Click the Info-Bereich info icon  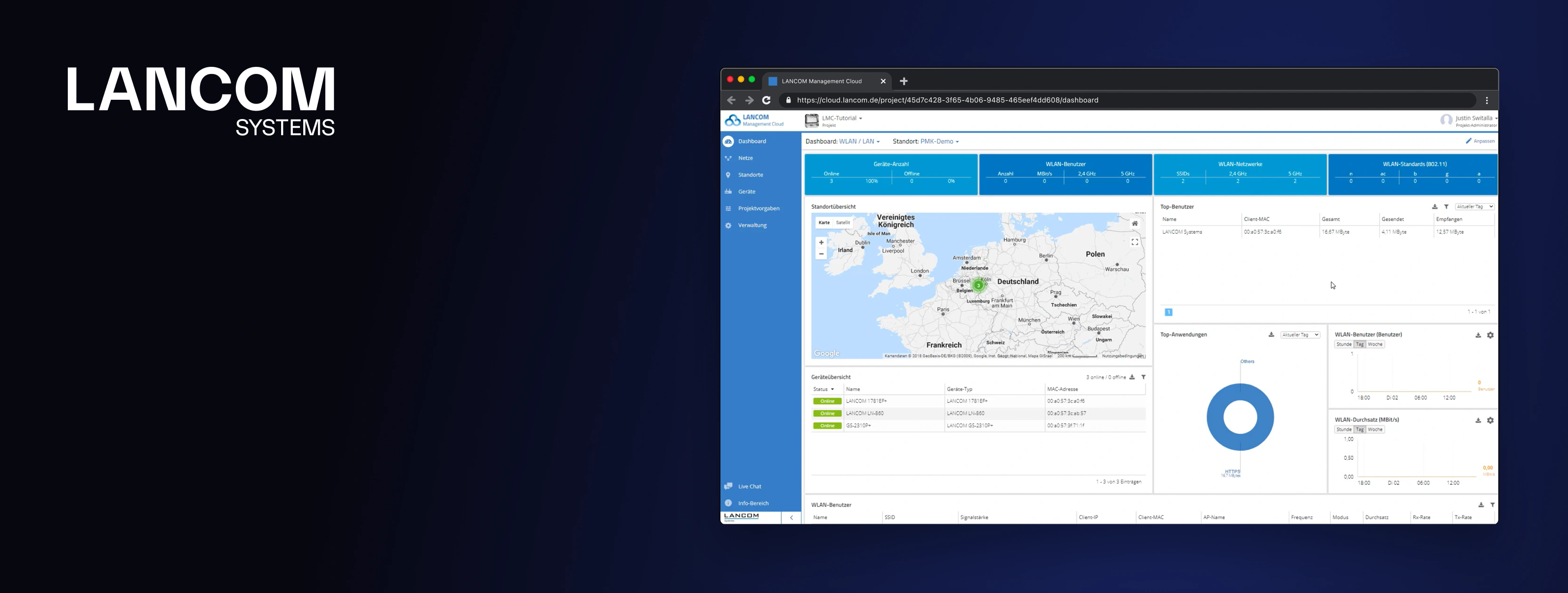tap(728, 503)
